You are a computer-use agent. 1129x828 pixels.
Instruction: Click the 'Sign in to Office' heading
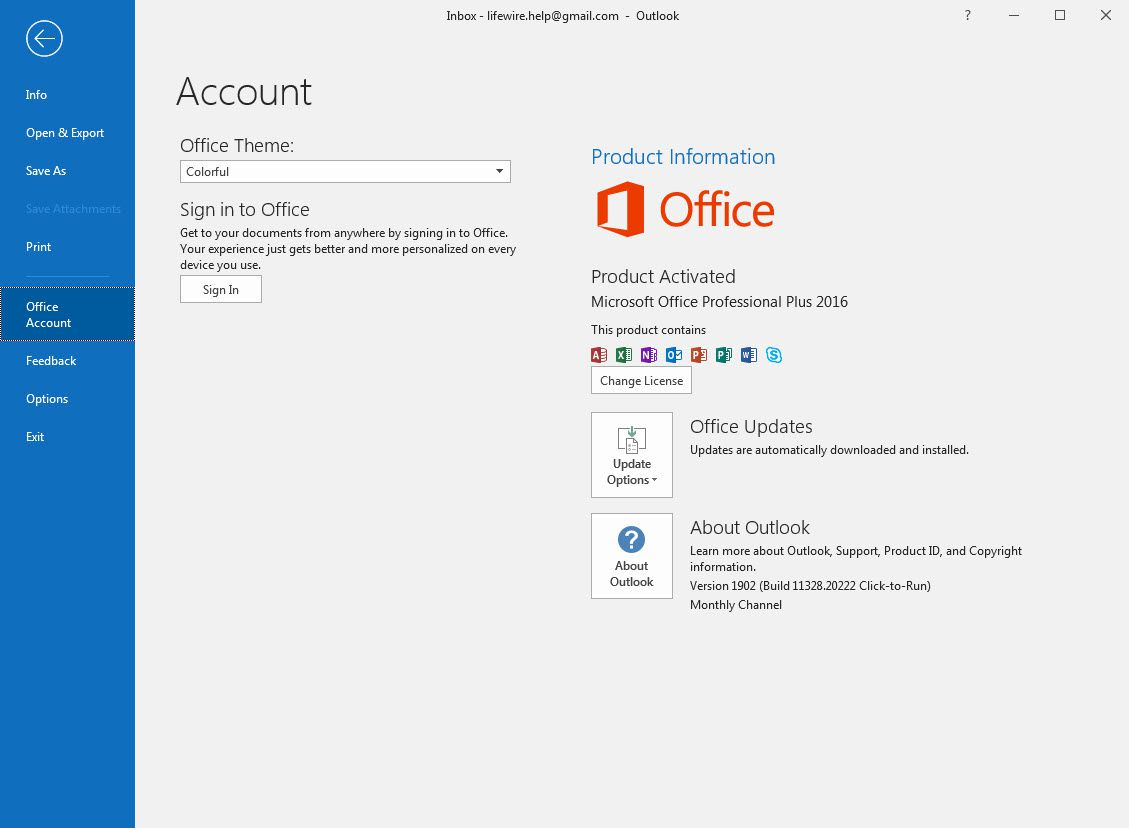point(245,210)
